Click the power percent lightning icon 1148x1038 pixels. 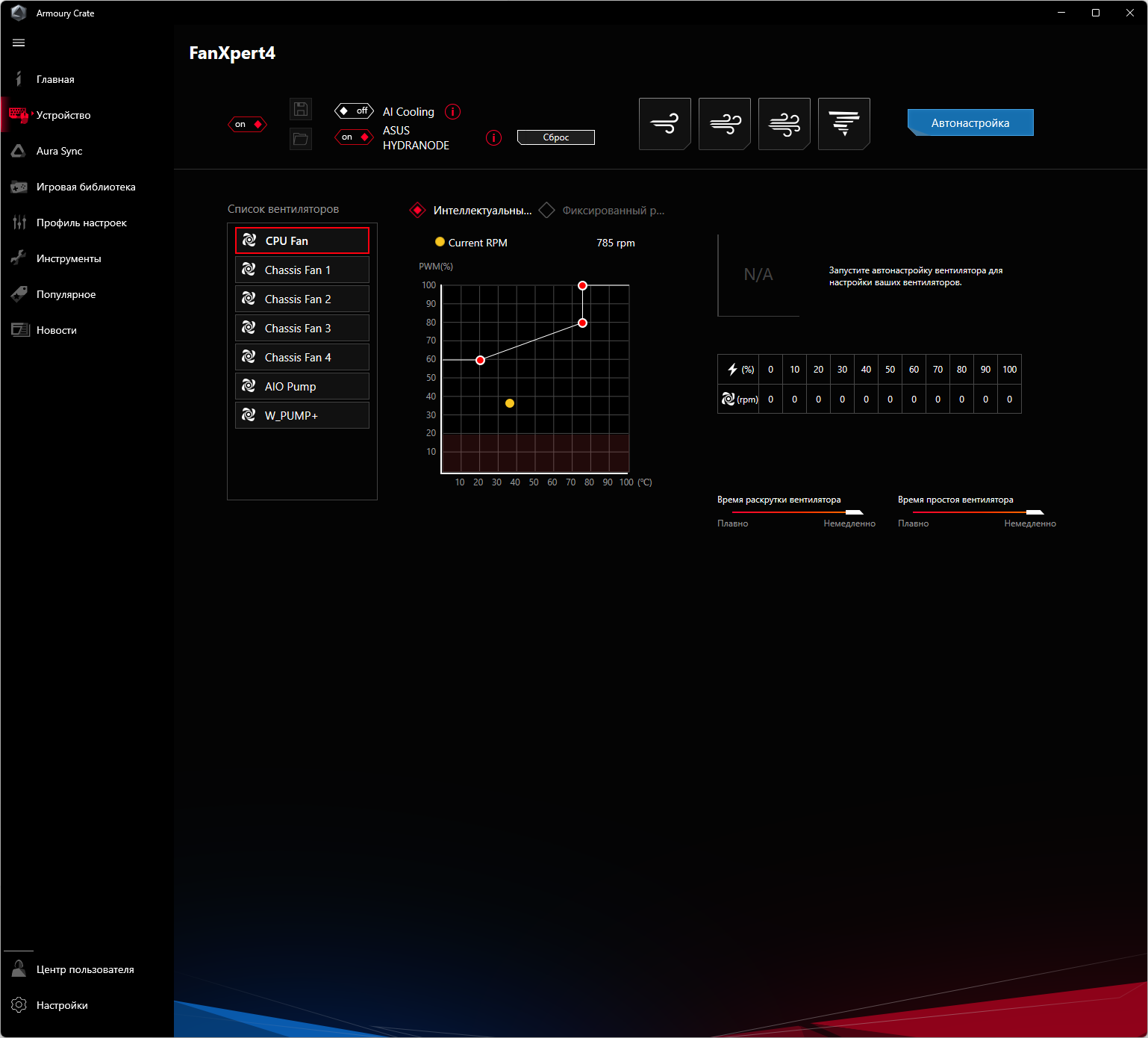[732, 369]
